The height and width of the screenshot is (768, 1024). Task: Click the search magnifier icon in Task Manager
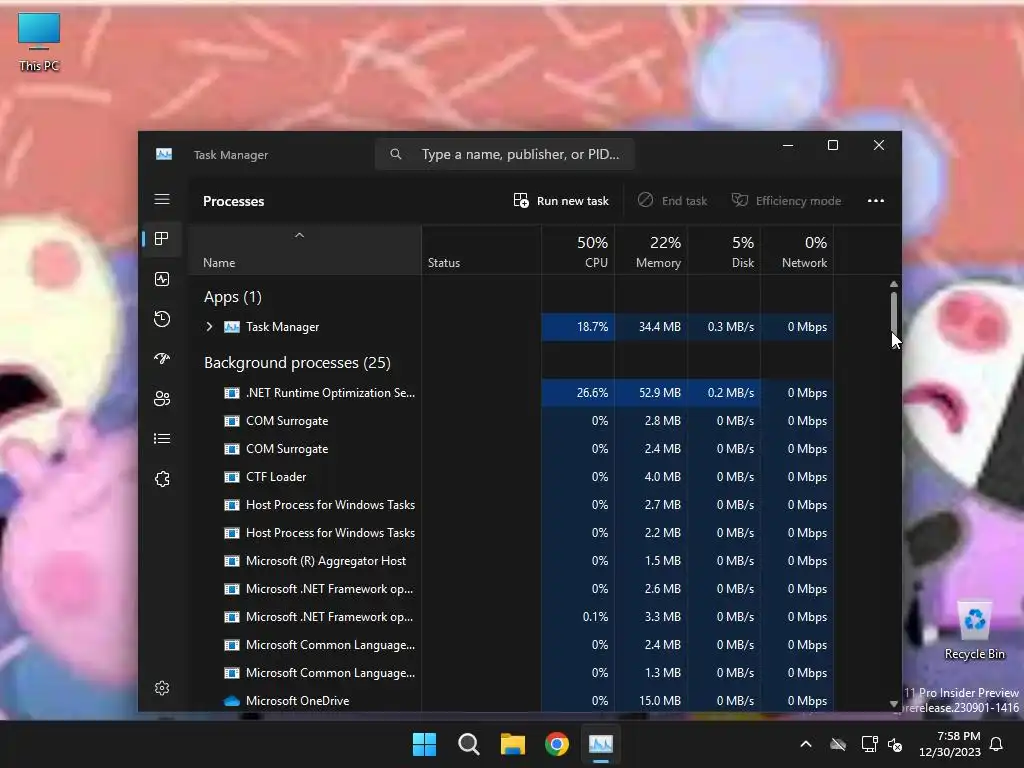pyautogui.click(x=396, y=154)
